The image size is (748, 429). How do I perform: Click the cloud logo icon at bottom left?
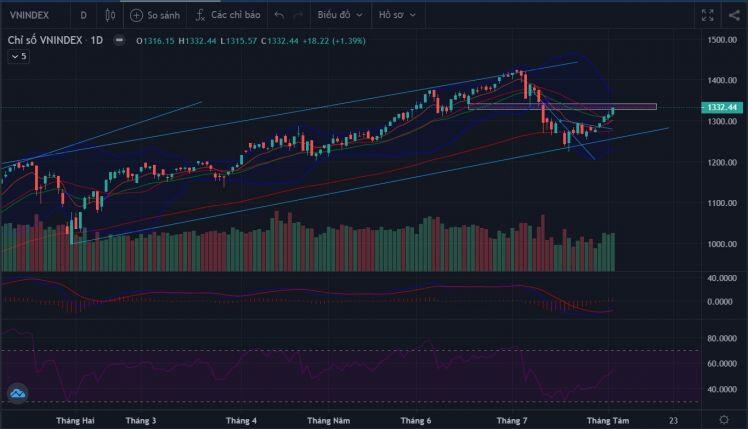coord(18,394)
